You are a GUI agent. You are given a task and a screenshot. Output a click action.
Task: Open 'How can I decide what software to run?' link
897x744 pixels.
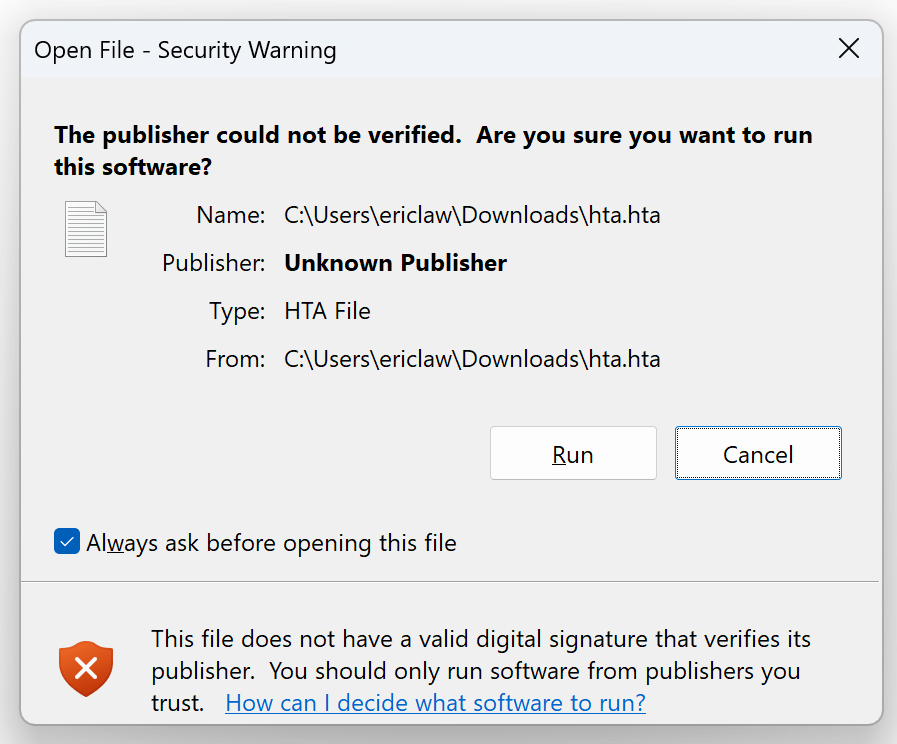pyautogui.click(x=435, y=703)
